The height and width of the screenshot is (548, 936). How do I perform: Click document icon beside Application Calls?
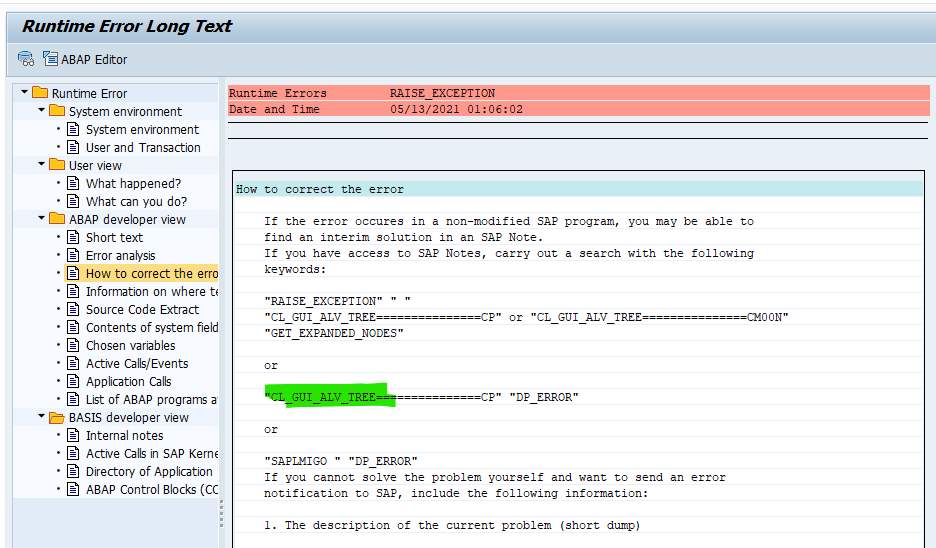pyautogui.click(x=73, y=381)
